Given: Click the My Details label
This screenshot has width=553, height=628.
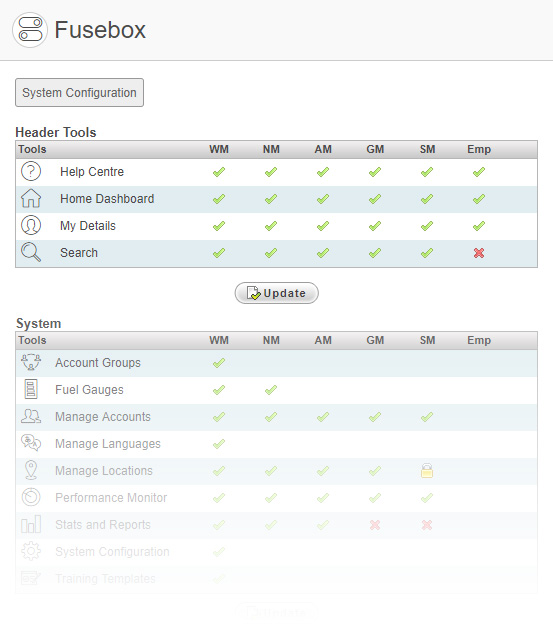Looking at the screenshot, I should tap(88, 226).
